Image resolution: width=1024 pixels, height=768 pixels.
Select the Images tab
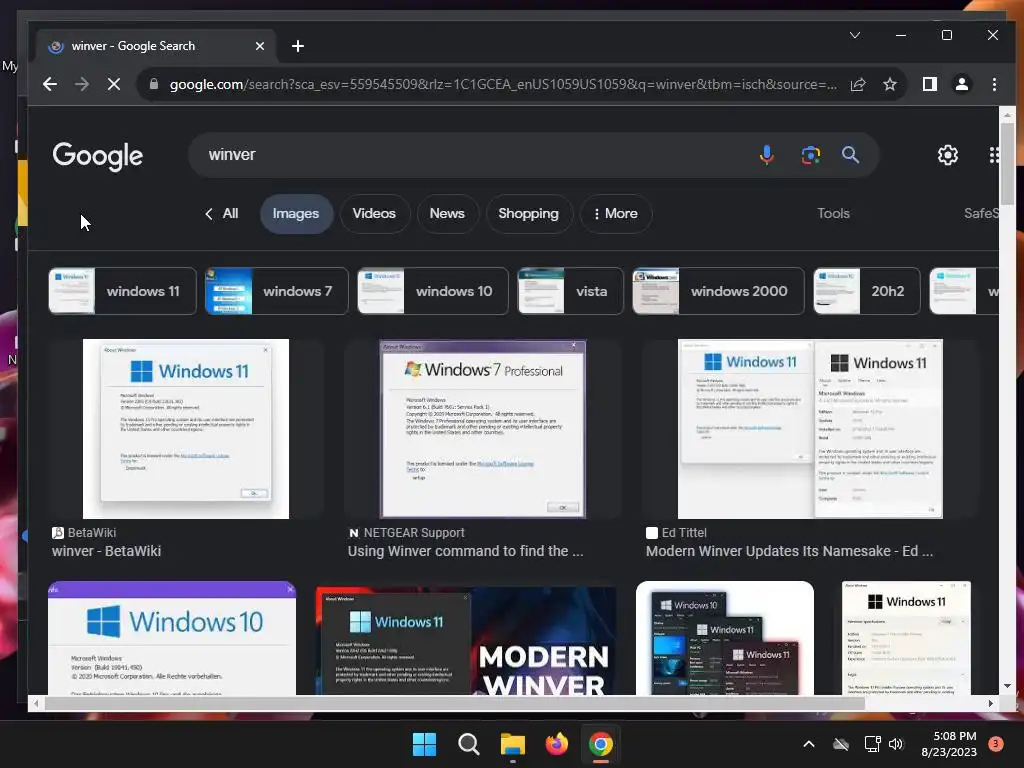coord(296,214)
